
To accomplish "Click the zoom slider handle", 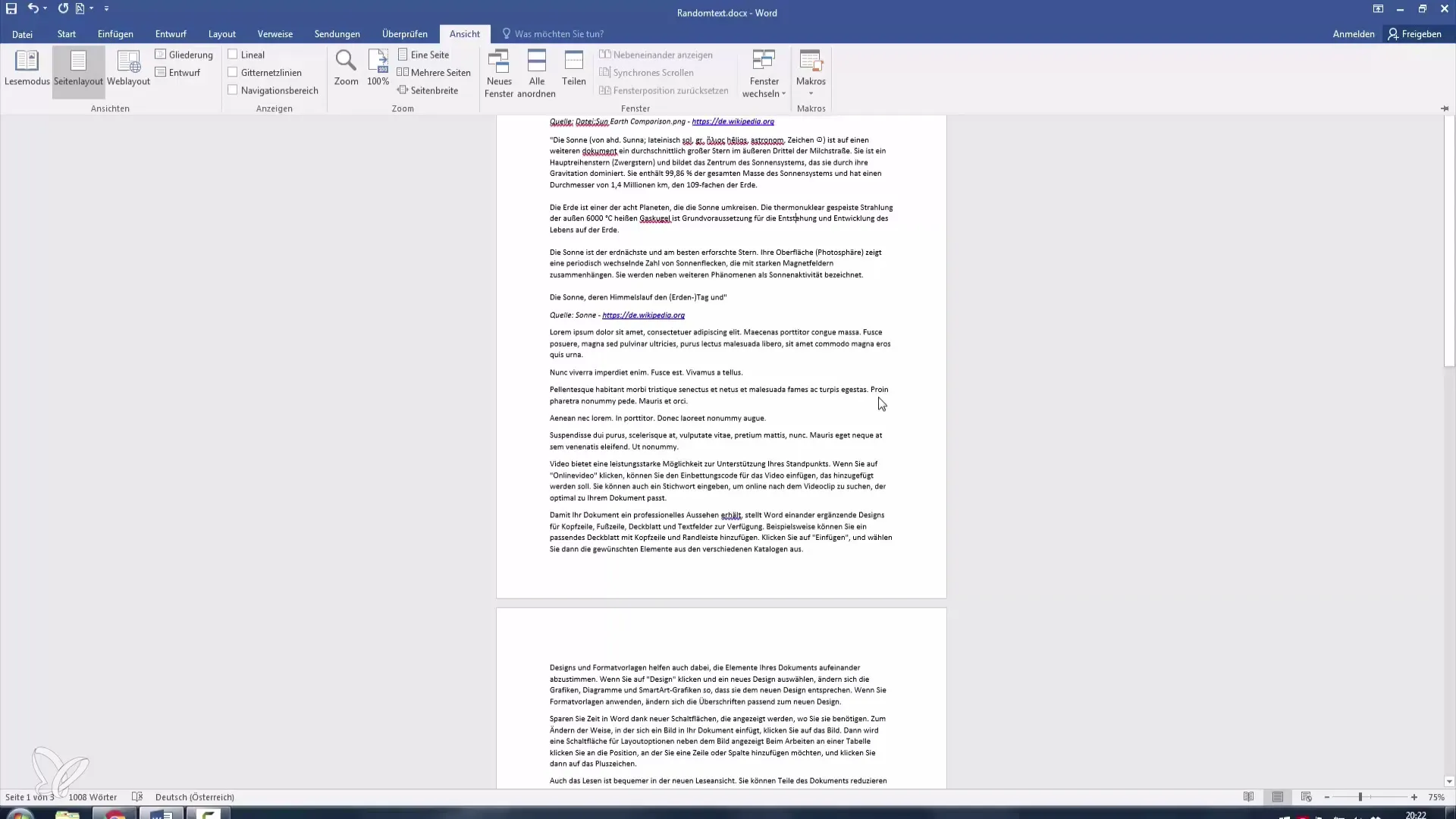I will [1360, 797].
